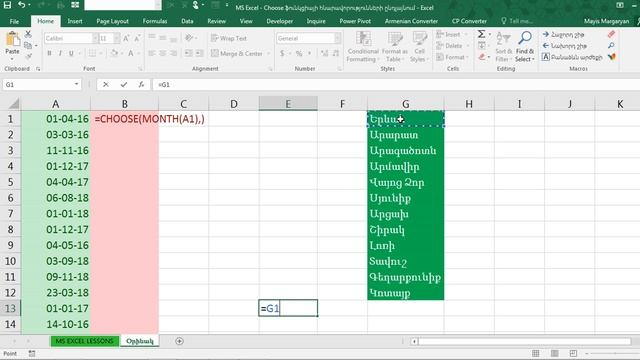Open Find & Select magnifier
Screen dimensions: 640x360
(524, 47)
